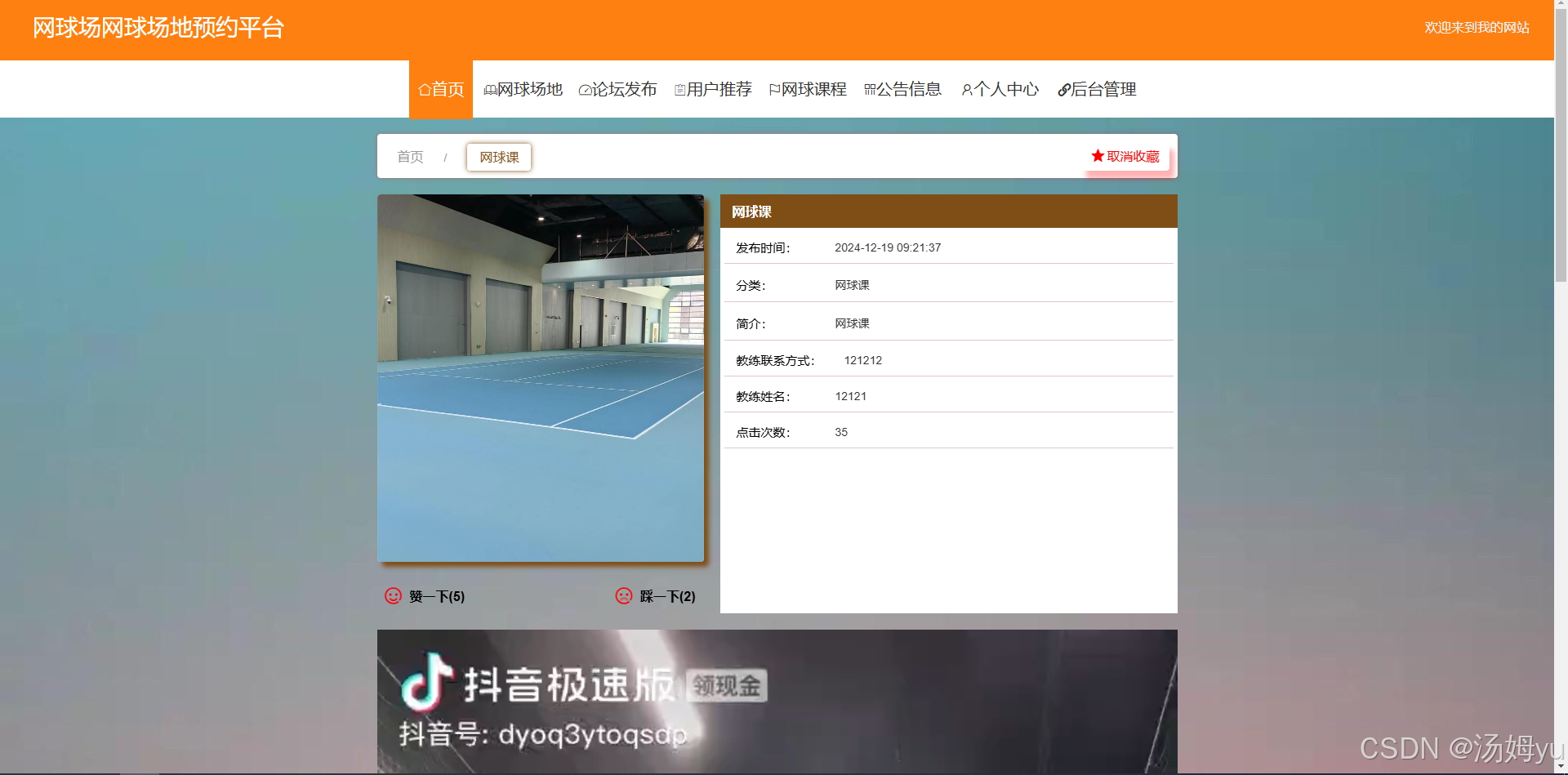
Task: Open the 网球场地 menu item
Action: [523, 89]
